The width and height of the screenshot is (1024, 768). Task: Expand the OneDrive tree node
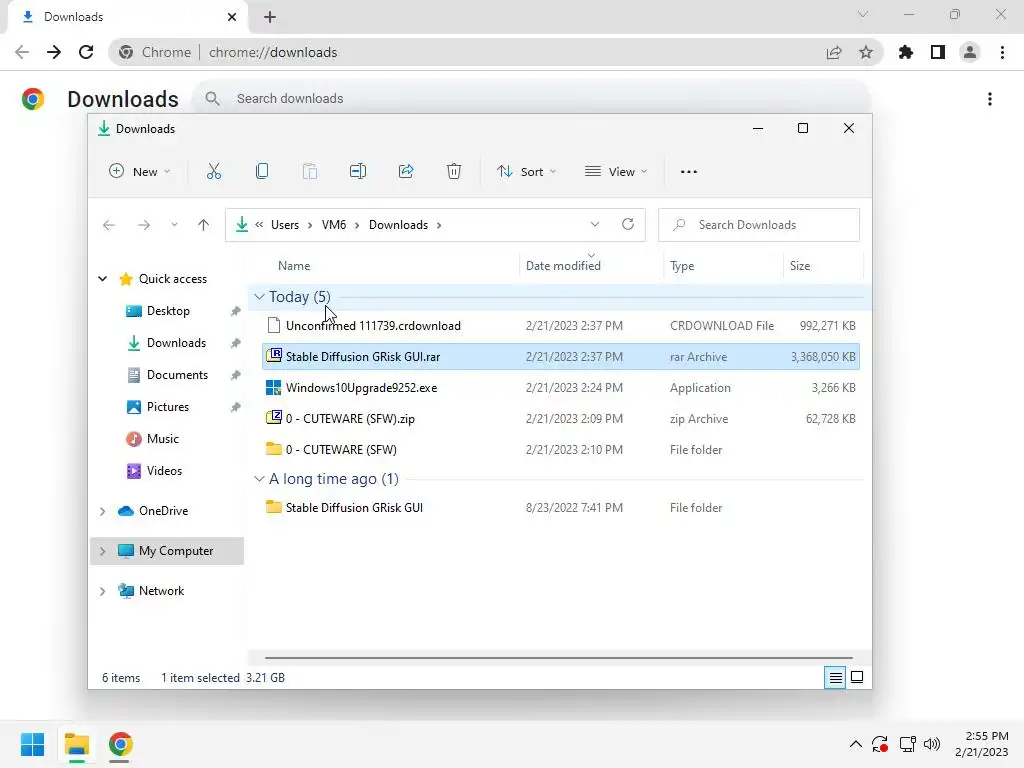pyautogui.click(x=103, y=511)
